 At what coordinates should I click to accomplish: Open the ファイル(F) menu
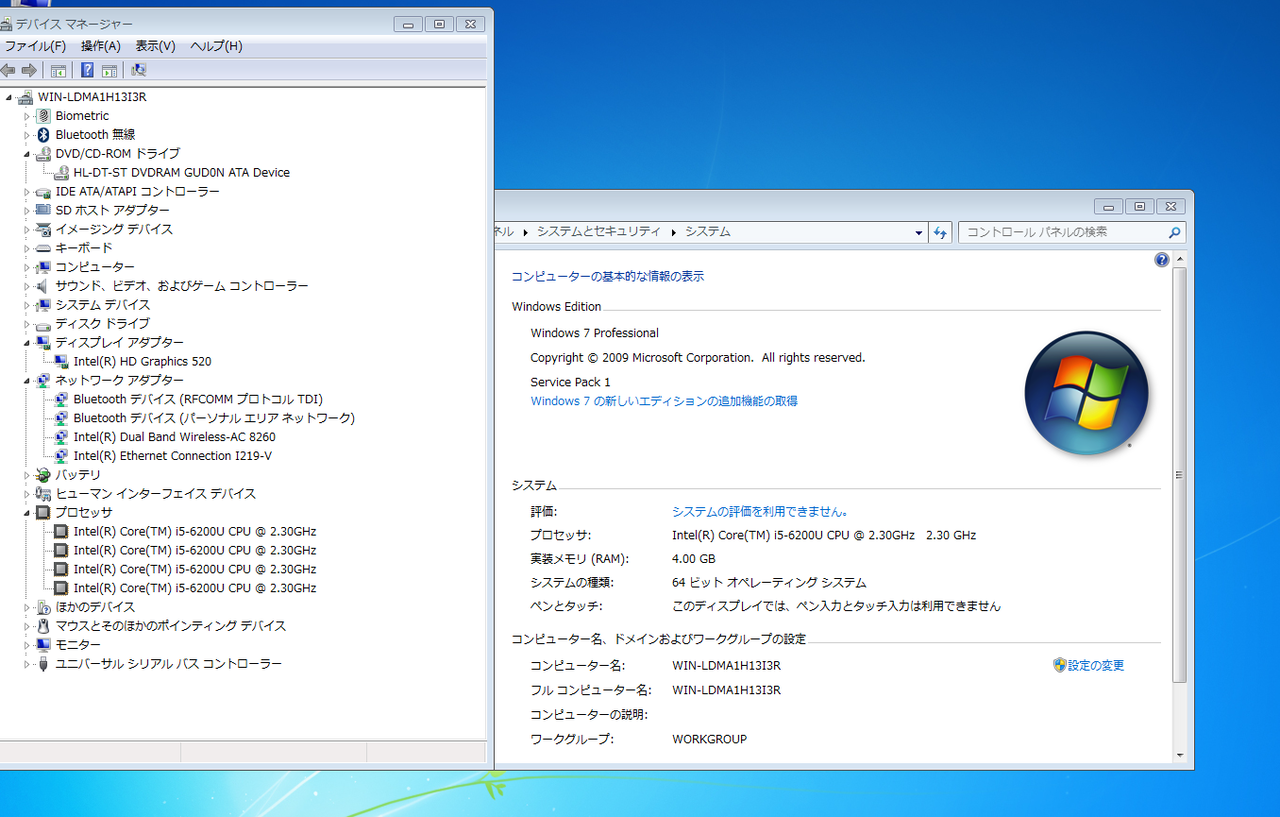click(x=35, y=46)
